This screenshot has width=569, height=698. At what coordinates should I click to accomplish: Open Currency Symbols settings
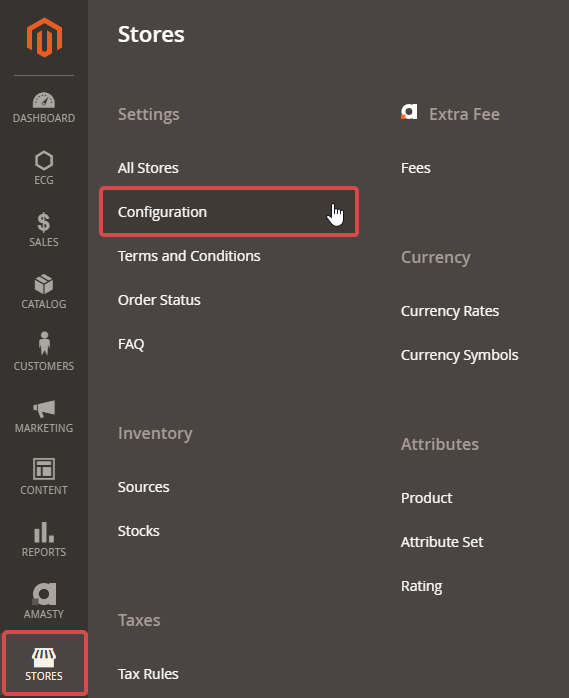click(x=459, y=355)
